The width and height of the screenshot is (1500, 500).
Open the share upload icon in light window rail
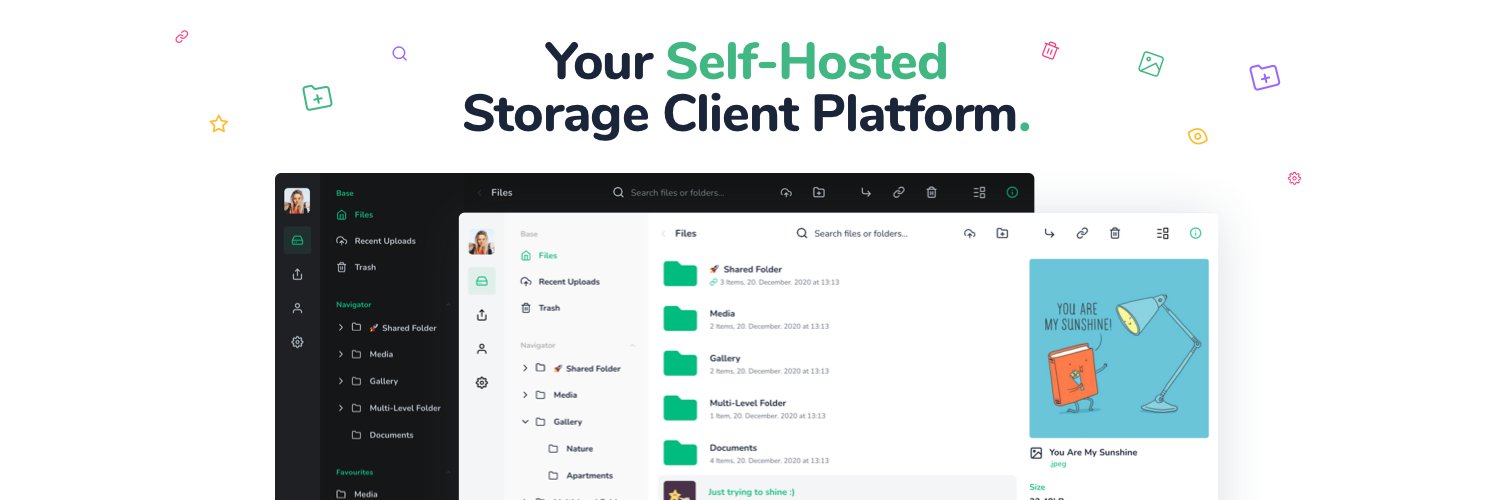point(482,315)
